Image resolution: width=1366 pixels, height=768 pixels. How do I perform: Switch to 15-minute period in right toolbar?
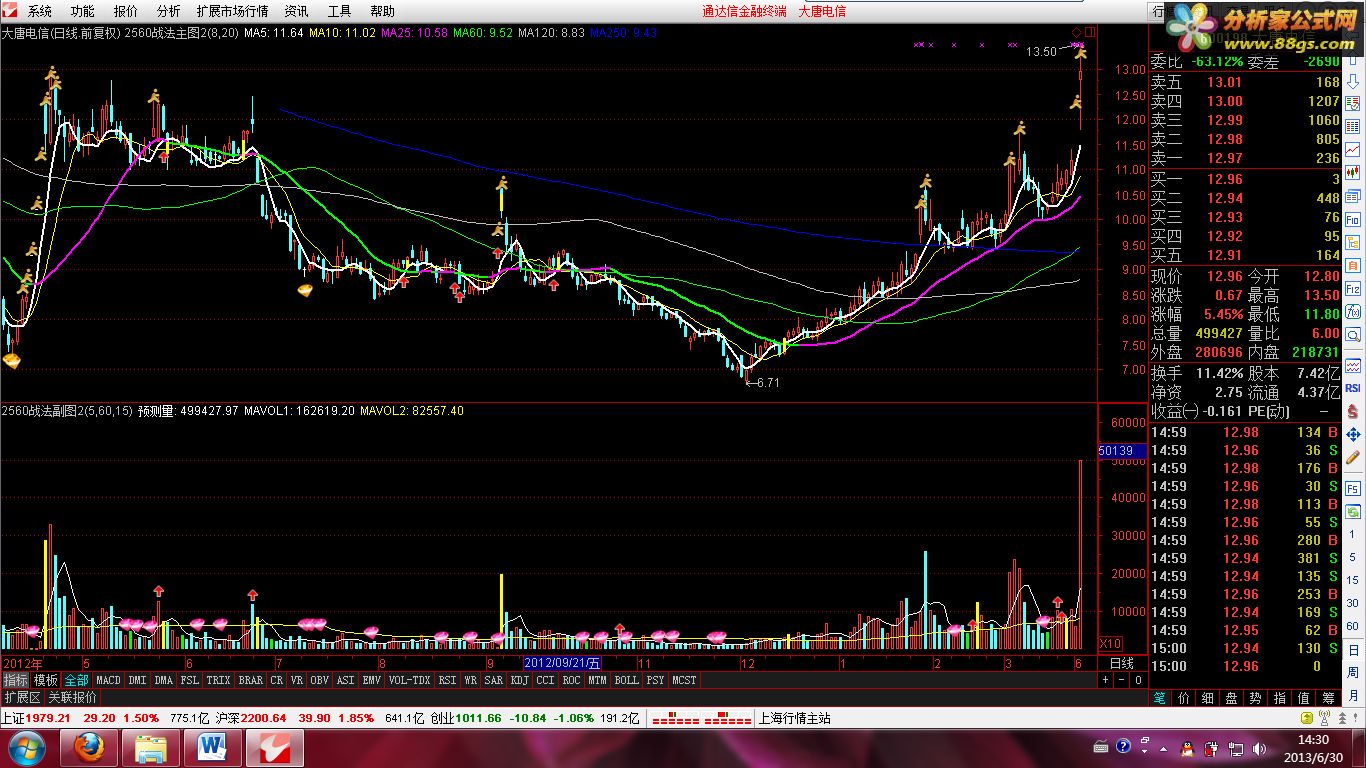coord(1352,580)
